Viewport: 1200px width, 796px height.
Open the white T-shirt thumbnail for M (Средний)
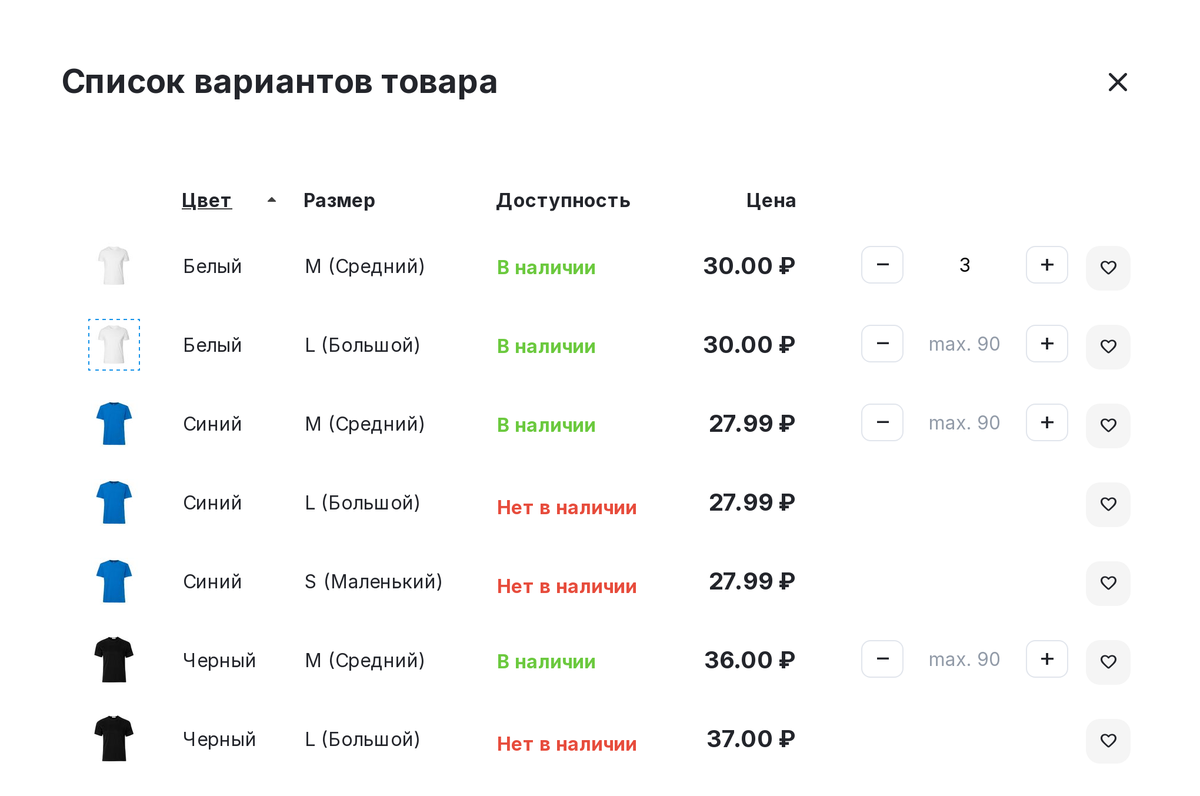point(114,266)
